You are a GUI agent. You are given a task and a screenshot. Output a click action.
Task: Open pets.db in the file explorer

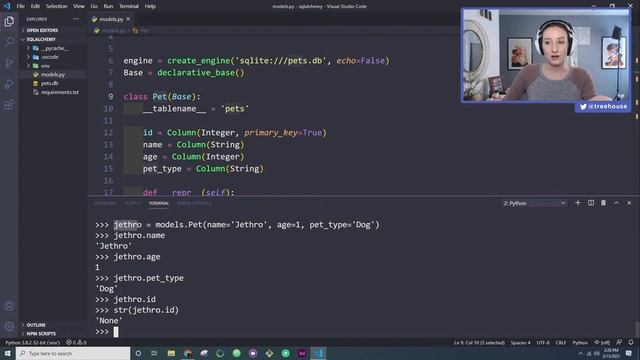(53, 83)
